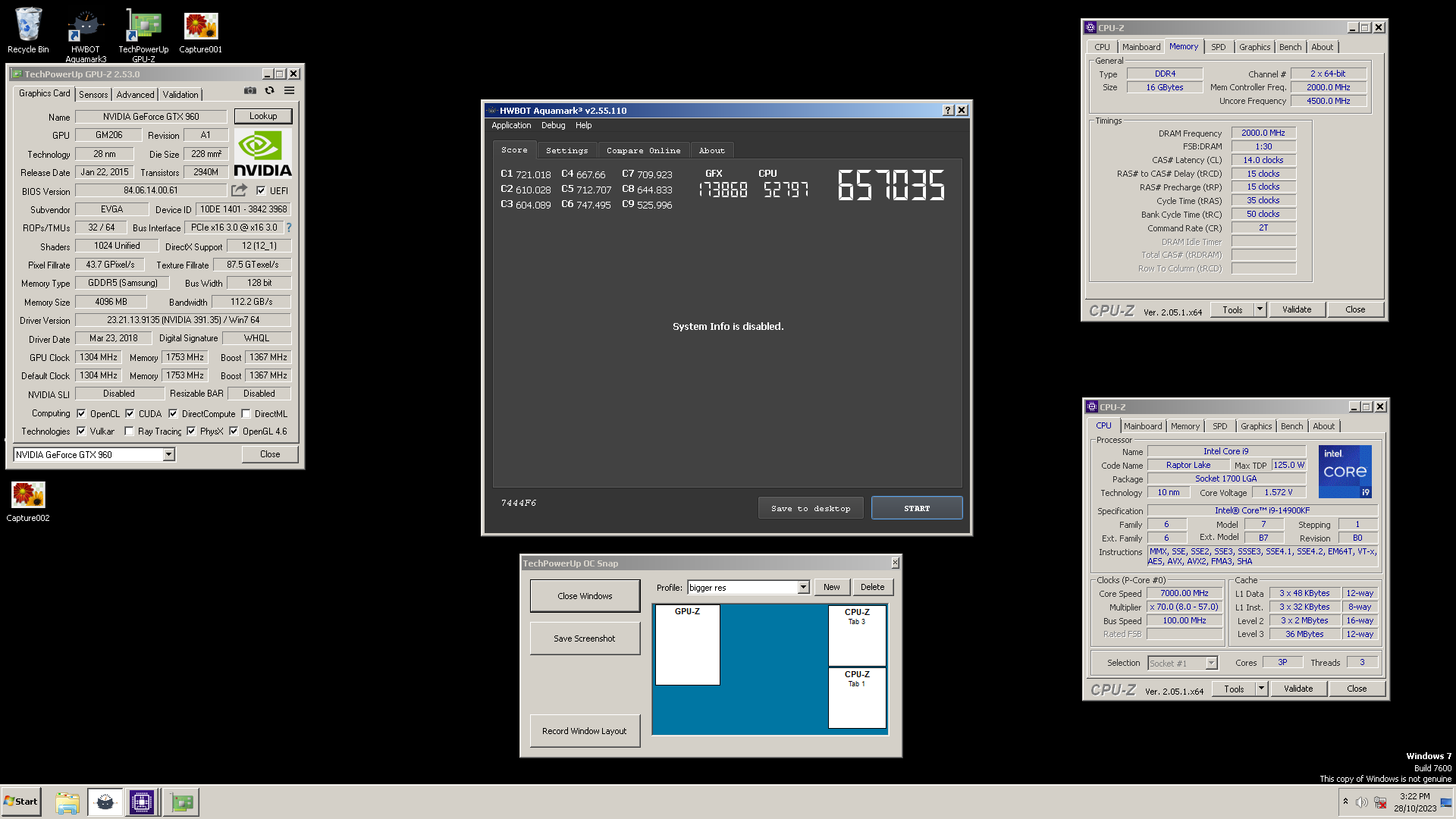This screenshot has width=1456, height=819.
Task: Toggle the DirectCompute checkbox
Action: tap(173, 414)
